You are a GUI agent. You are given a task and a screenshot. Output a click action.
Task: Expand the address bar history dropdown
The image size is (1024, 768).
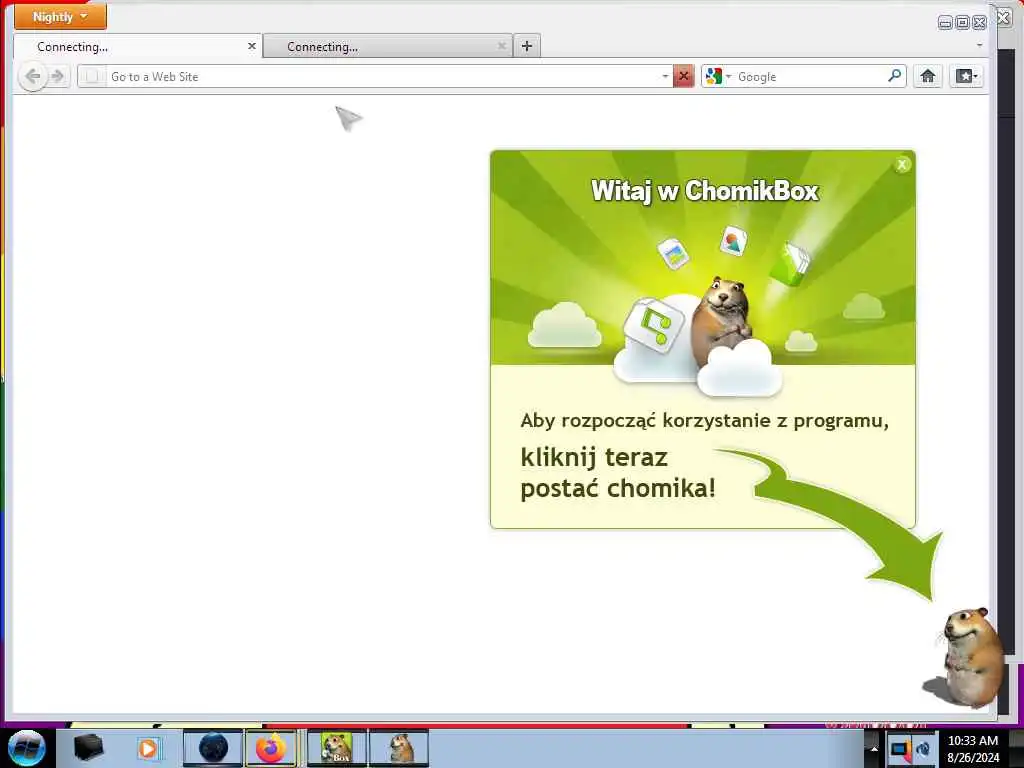click(665, 76)
